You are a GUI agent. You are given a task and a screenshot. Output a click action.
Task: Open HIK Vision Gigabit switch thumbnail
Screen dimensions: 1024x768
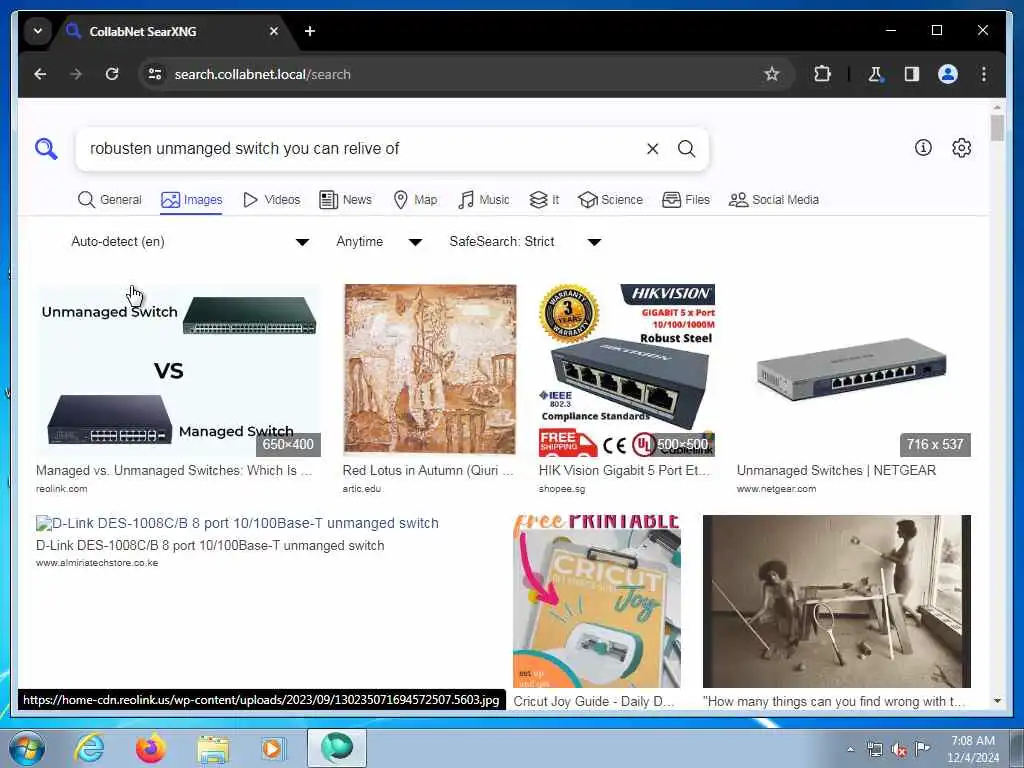[626, 370]
